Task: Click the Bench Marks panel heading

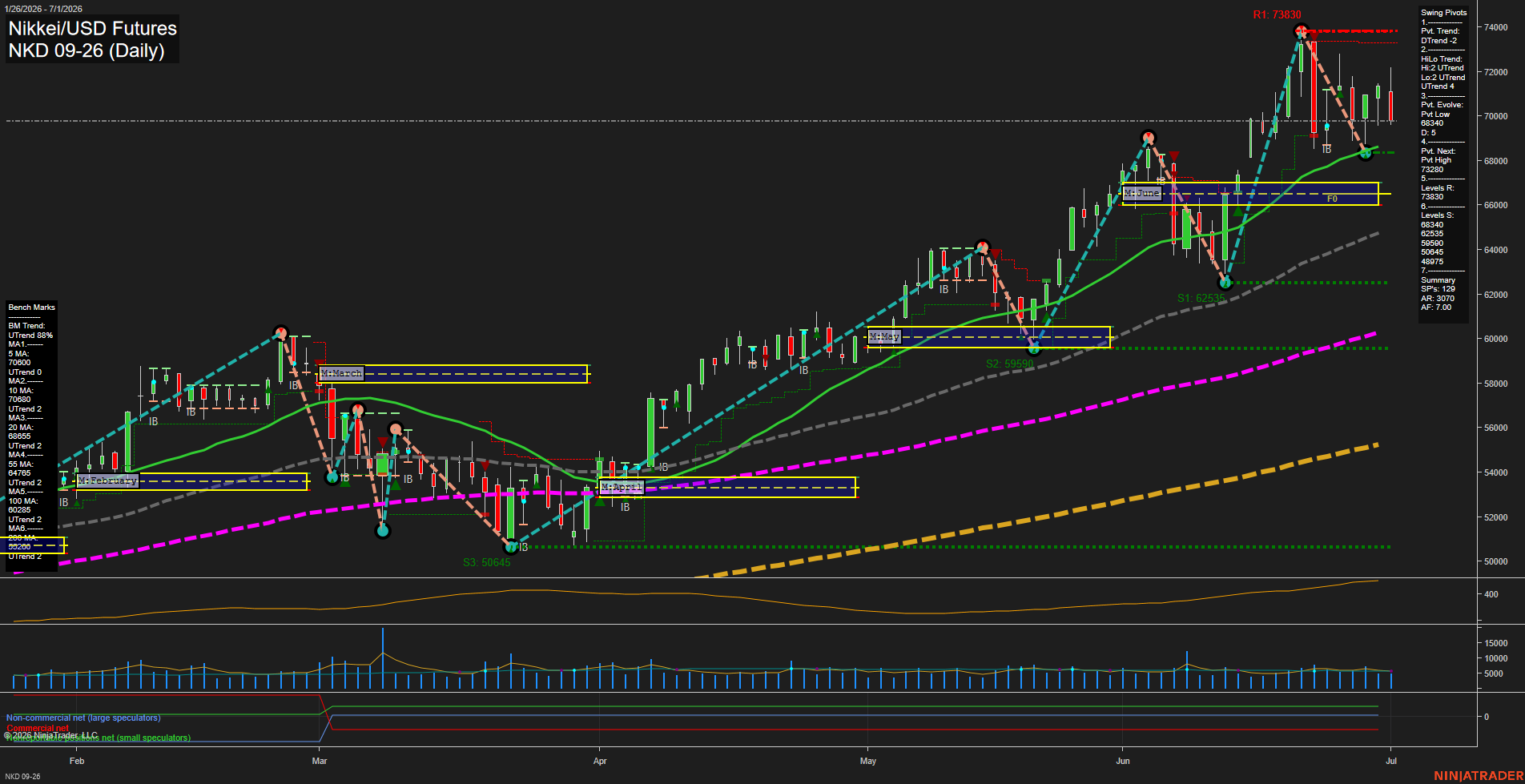Action: click(x=31, y=308)
